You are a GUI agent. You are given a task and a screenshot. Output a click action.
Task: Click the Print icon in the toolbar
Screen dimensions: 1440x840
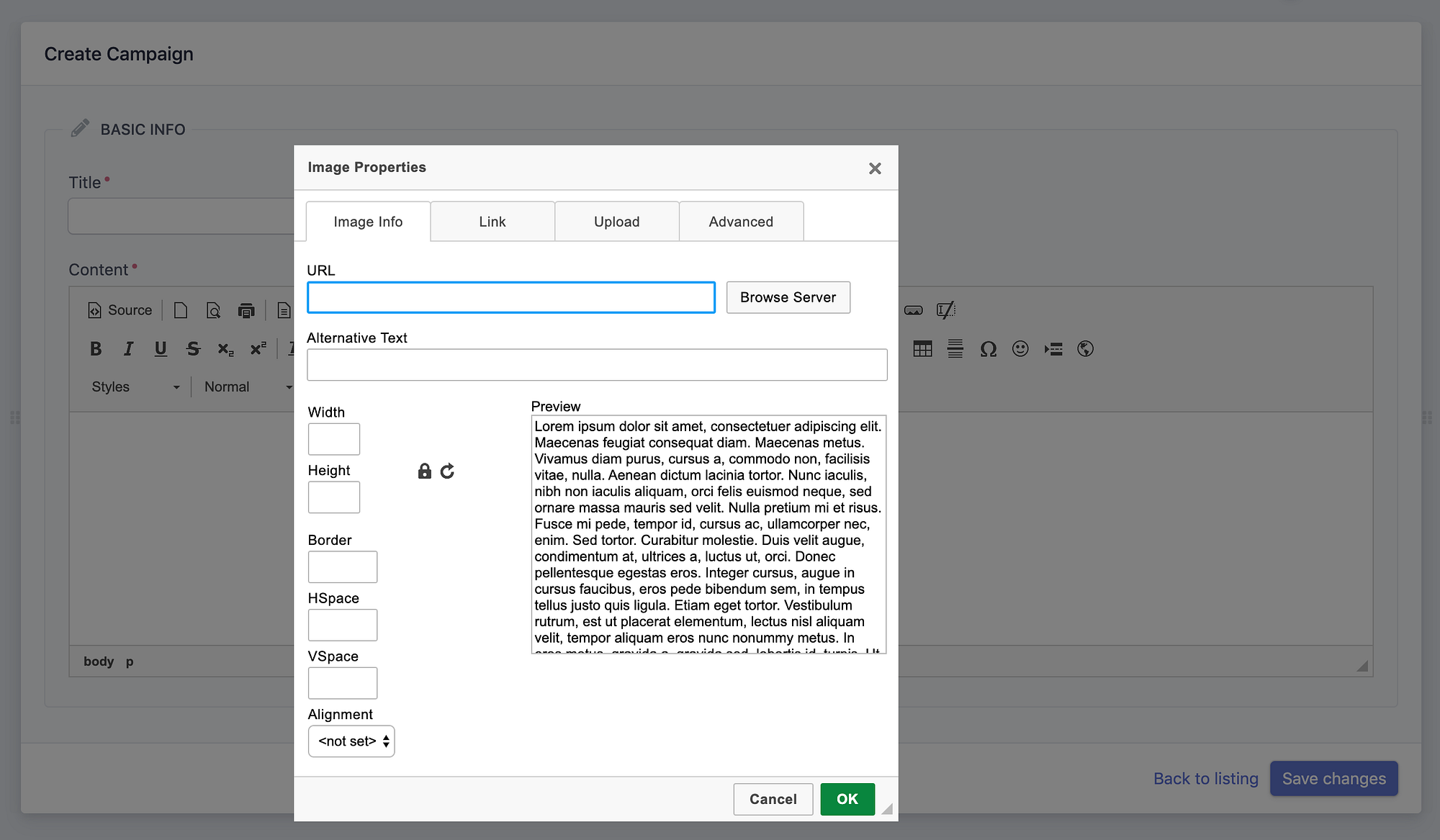point(246,310)
